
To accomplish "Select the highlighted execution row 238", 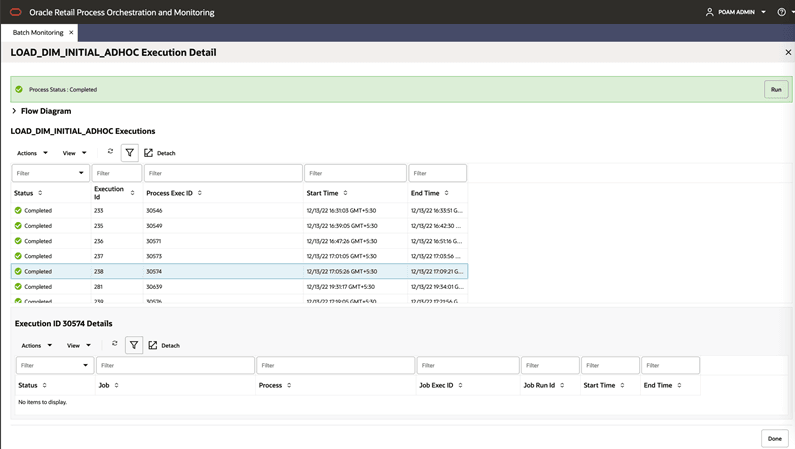I will [x=239, y=271].
